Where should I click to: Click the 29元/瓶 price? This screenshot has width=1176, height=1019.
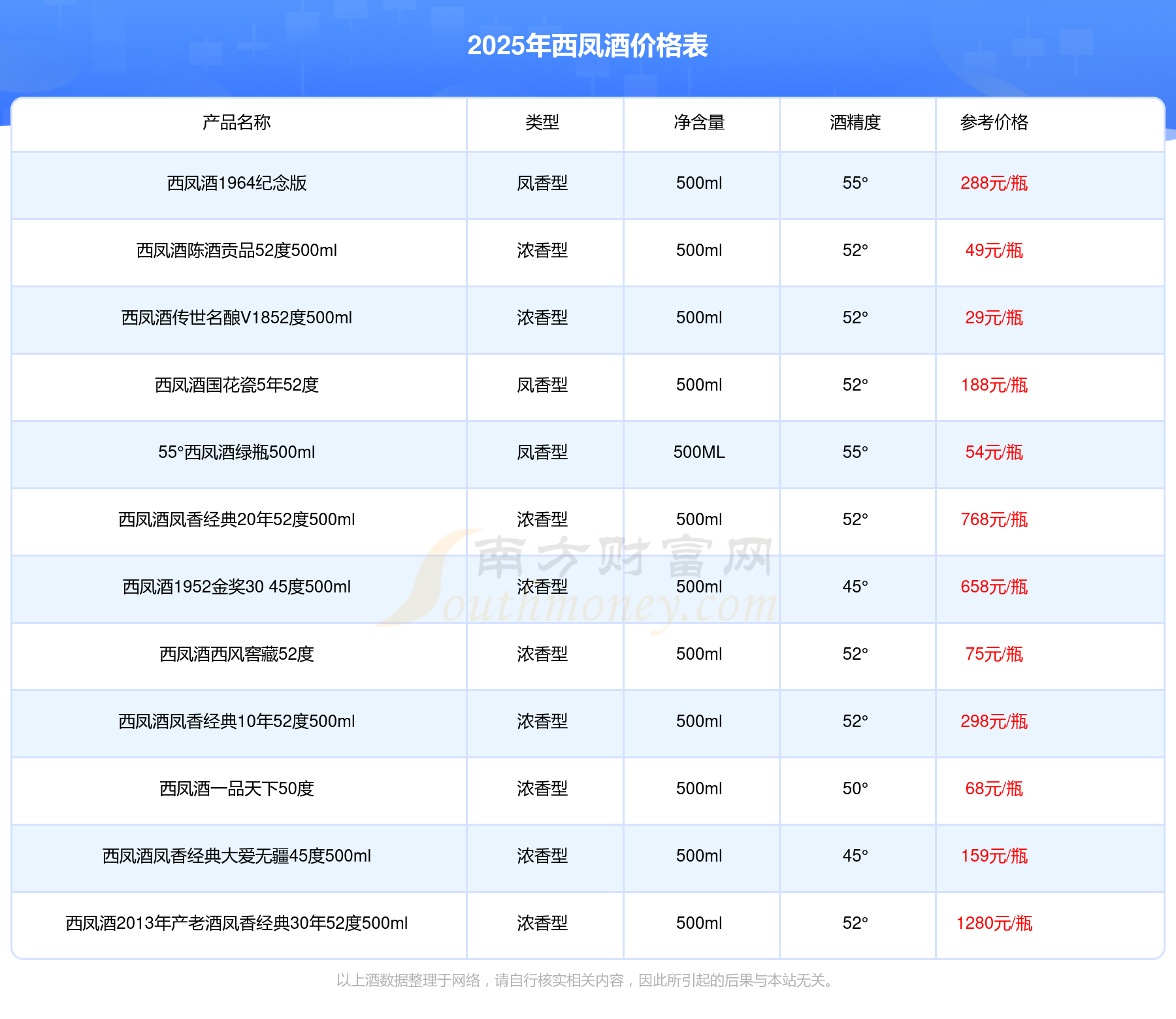click(994, 317)
